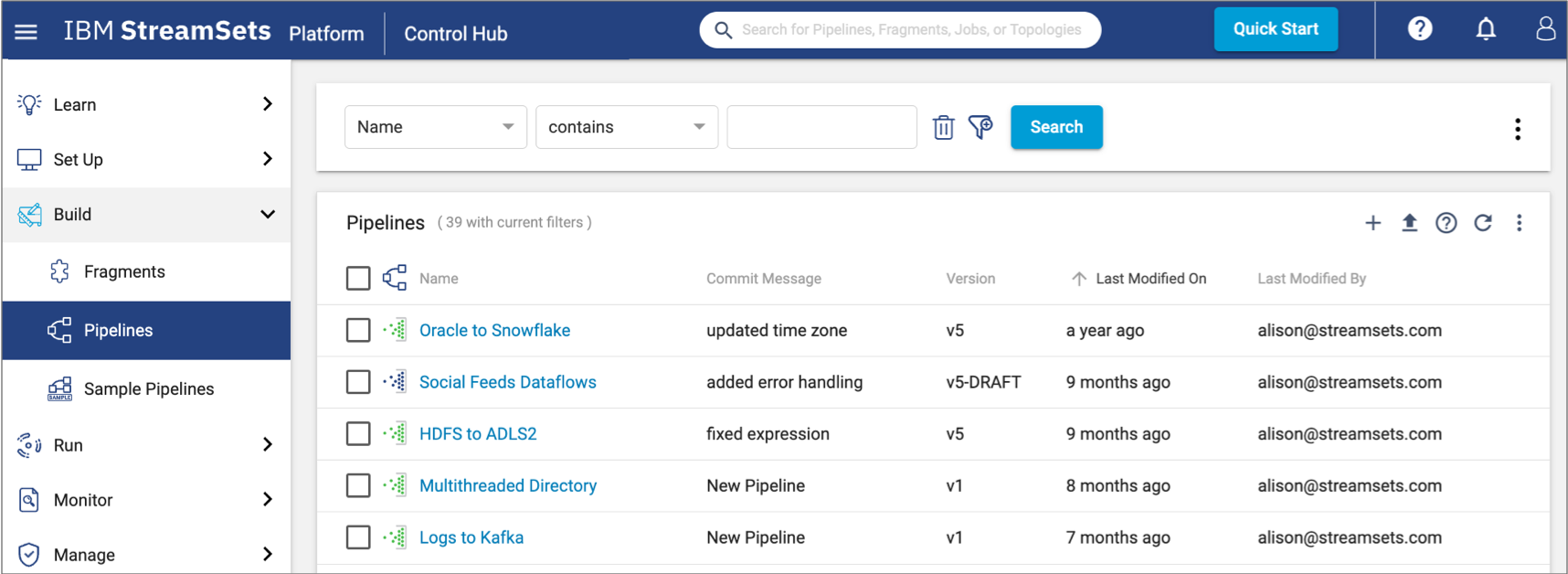1568x574 pixels.
Task: Click the help question mark in header
Action: coord(1419,29)
